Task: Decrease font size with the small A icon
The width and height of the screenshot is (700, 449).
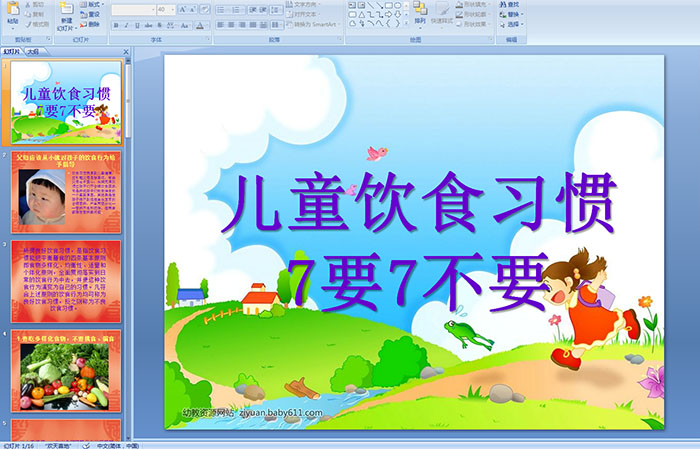Action: (193, 9)
